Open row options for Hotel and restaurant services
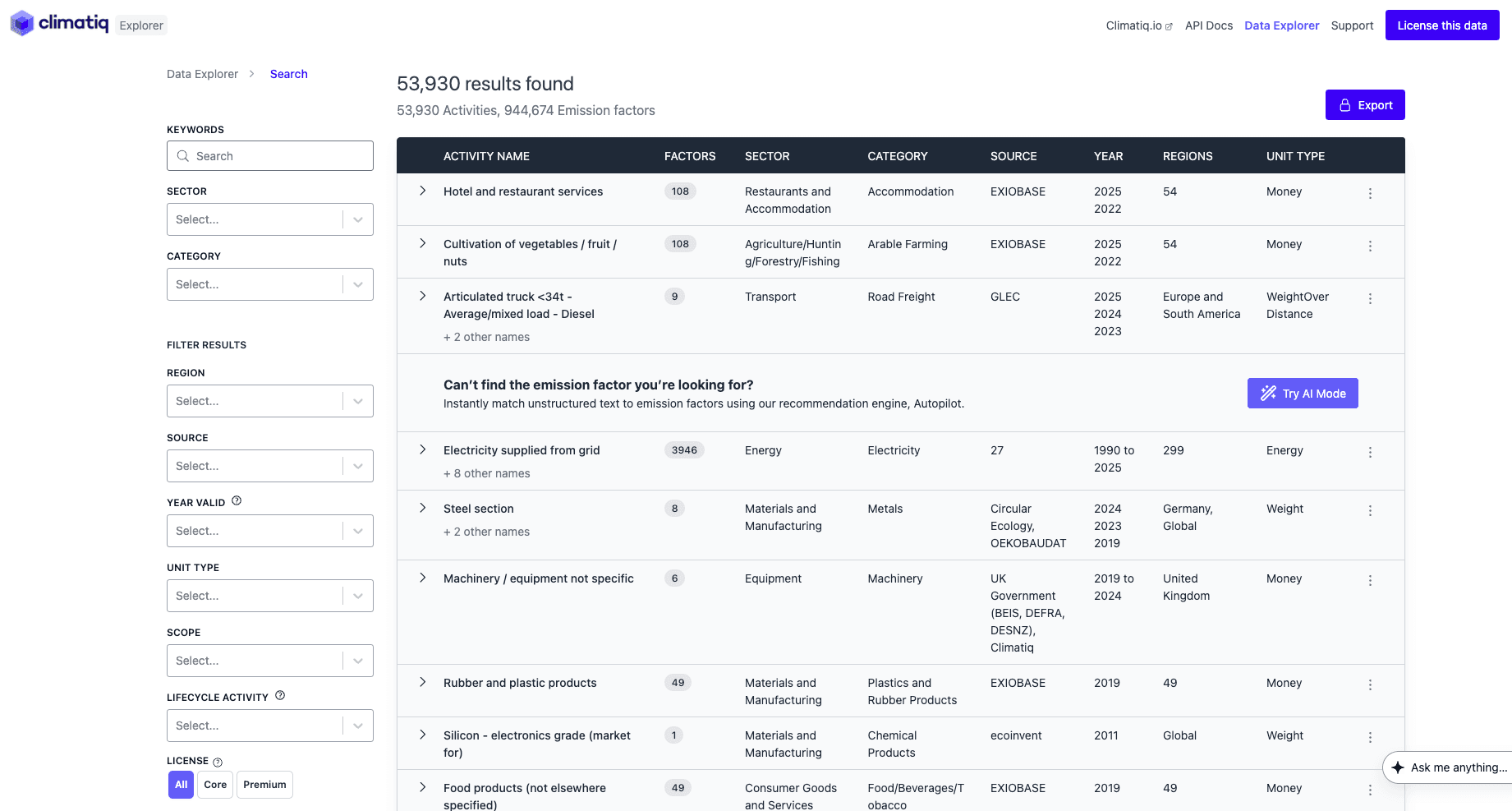The width and height of the screenshot is (1512, 811). (1370, 193)
